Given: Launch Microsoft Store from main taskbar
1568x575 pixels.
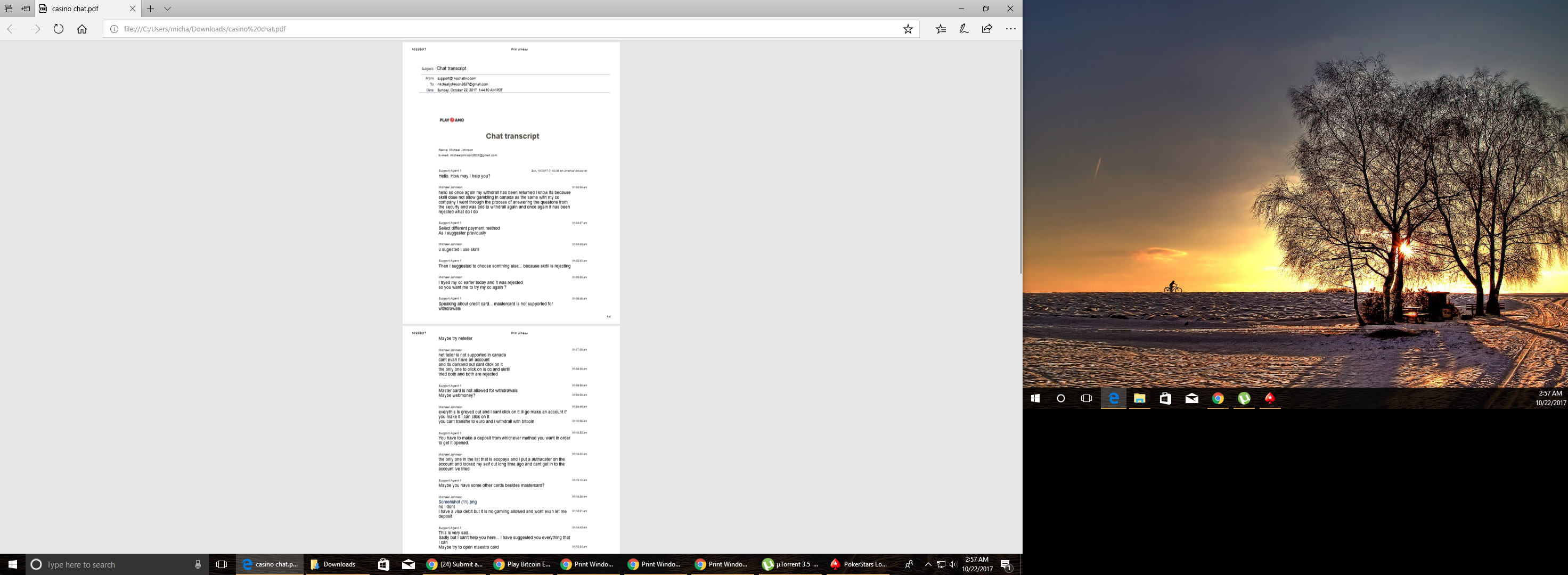Looking at the screenshot, I should (383, 564).
